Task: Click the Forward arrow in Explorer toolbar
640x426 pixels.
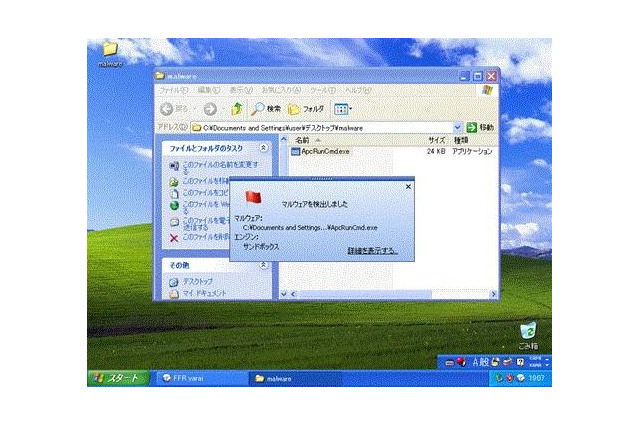Action: (x=210, y=109)
